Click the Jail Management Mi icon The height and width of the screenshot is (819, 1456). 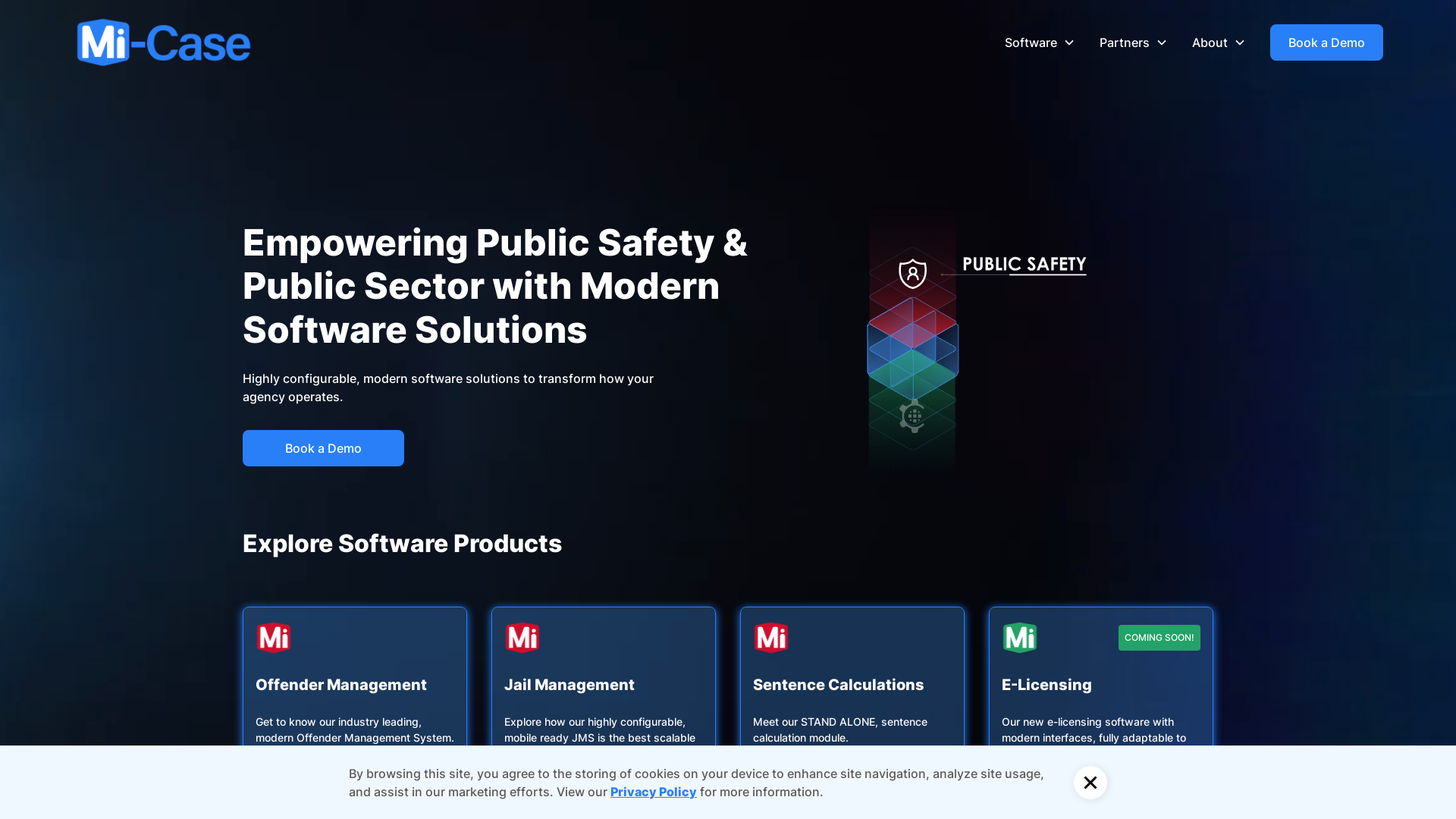[x=522, y=638]
